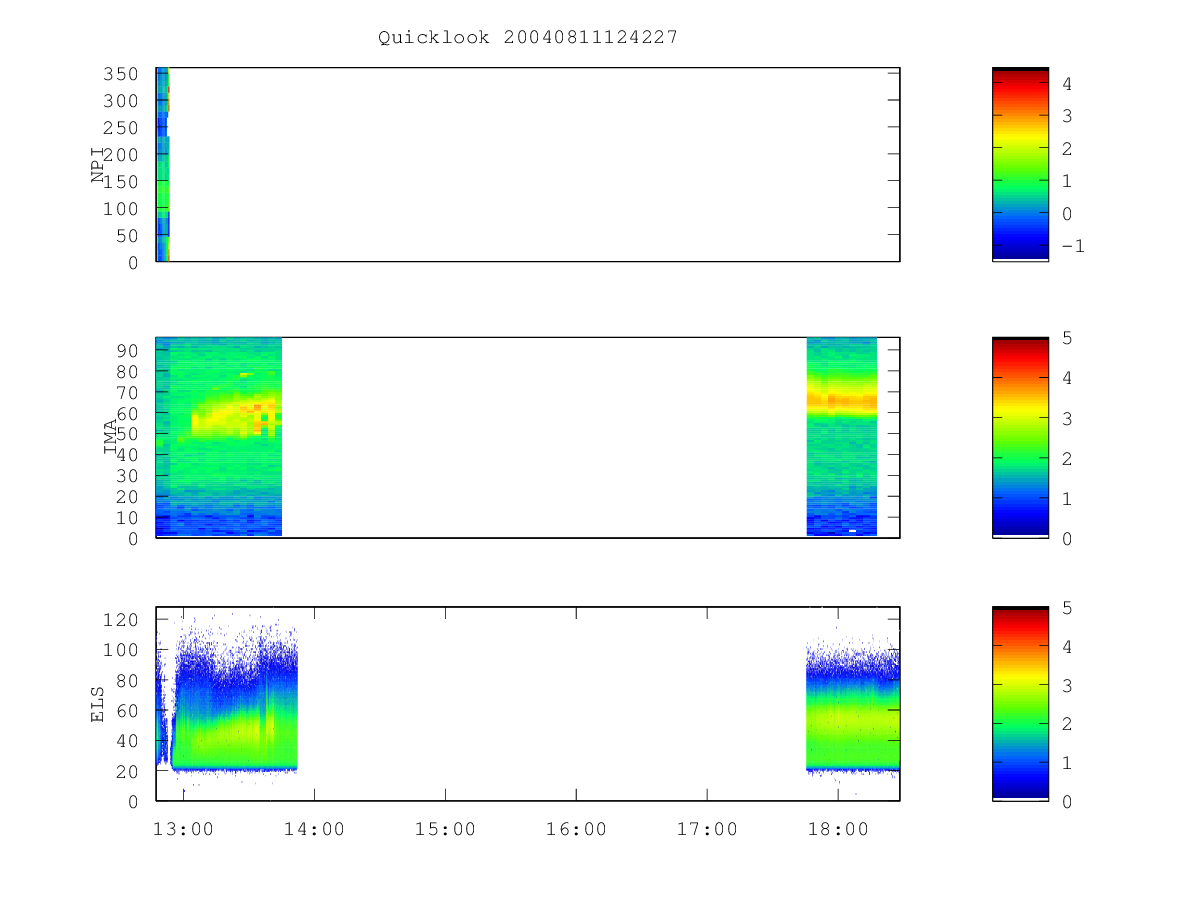Click the 60 tick on ELS axis
1200x900 pixels.
tap(129, 710)
